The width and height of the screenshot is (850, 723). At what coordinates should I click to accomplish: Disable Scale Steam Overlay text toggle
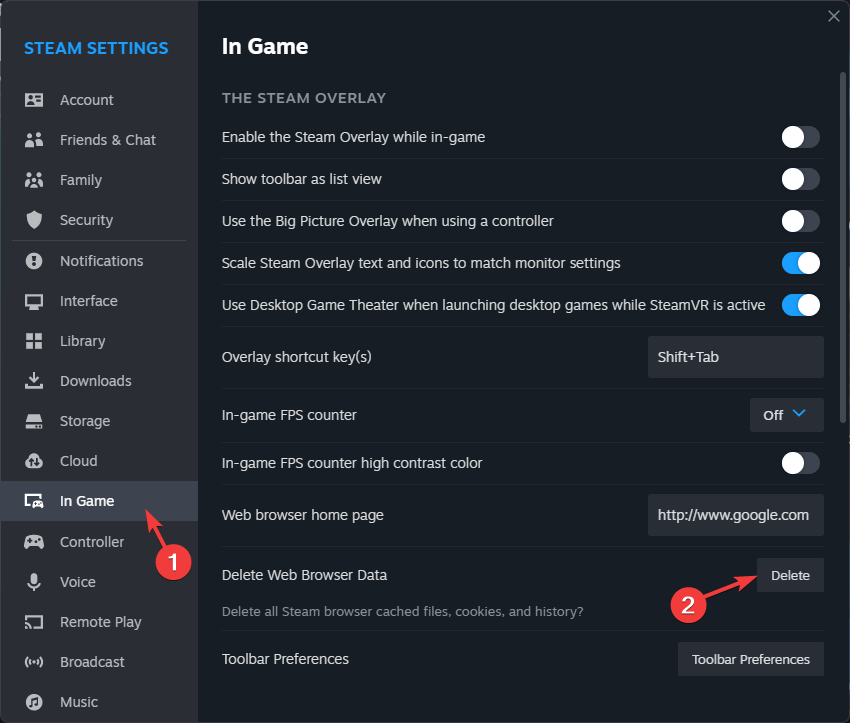[x=800, y=263]
